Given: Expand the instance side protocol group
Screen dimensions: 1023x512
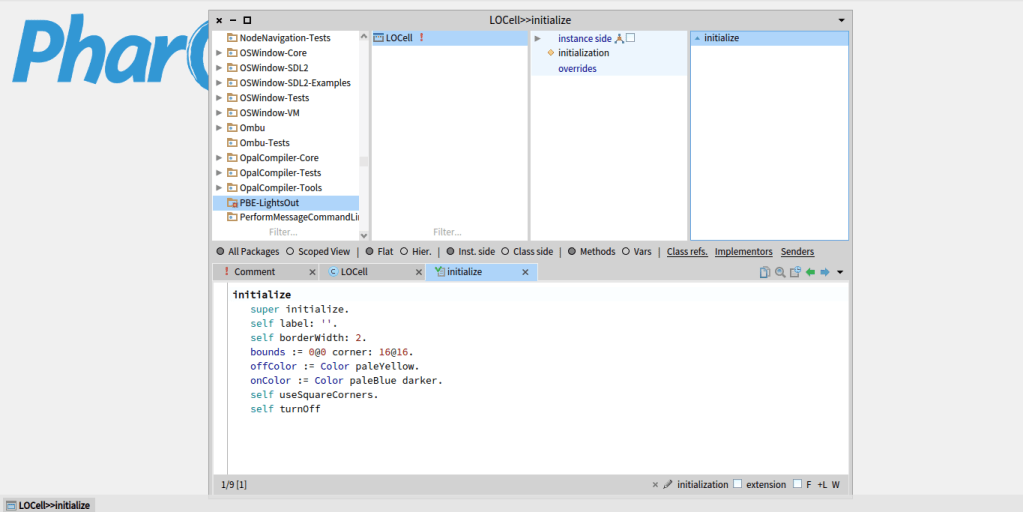Looking at the screenshot, I should (538, 38).
